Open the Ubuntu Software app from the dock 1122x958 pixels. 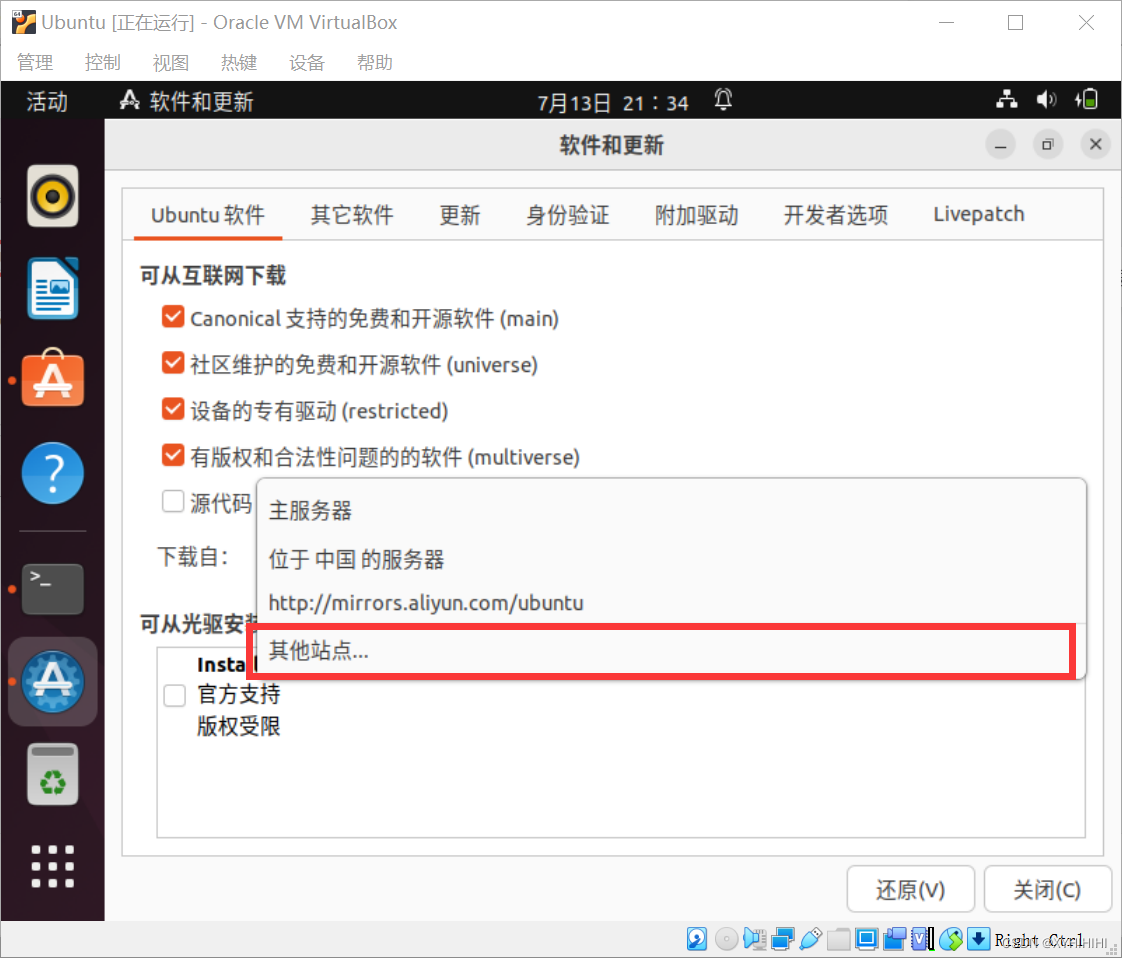click(x=52, y=378)
